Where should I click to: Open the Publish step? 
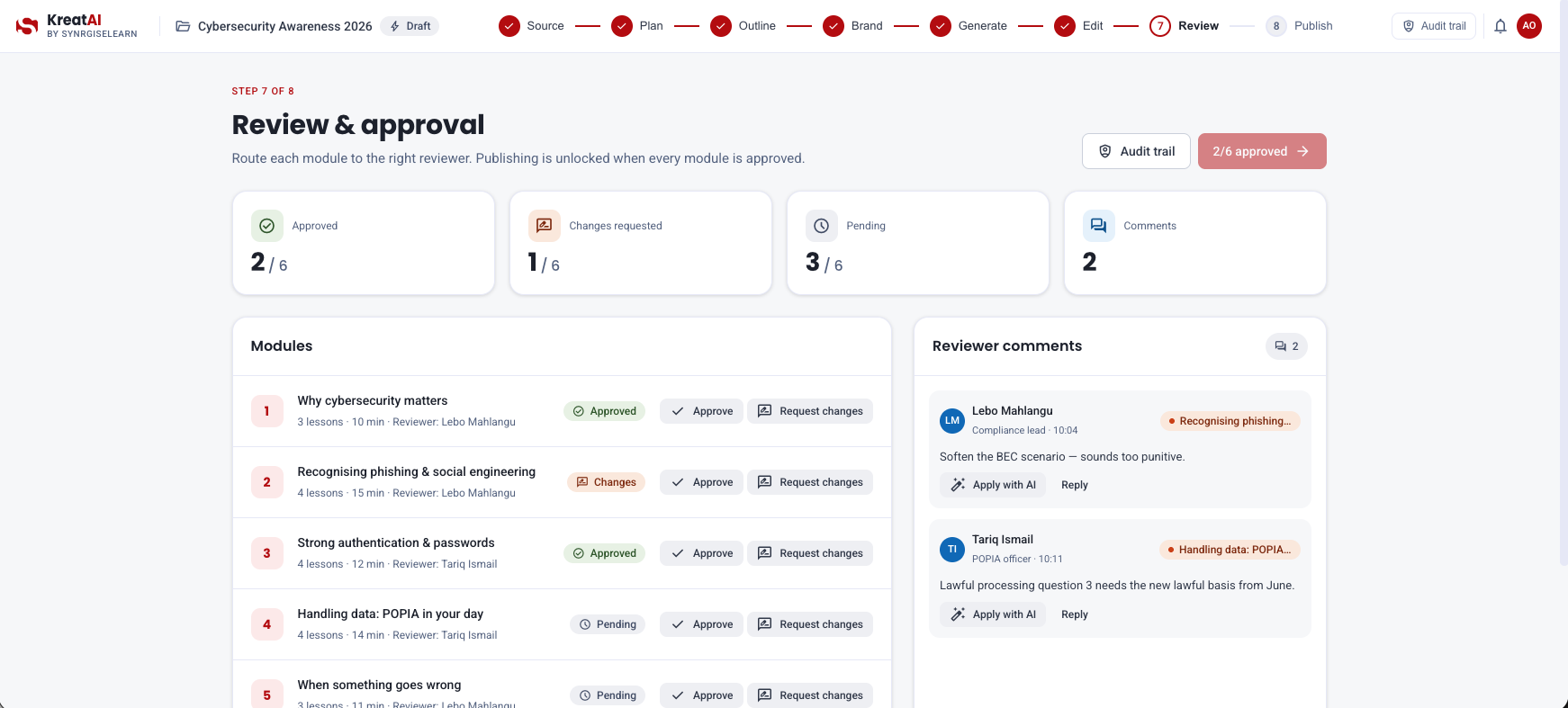(x=1299, y=26)
